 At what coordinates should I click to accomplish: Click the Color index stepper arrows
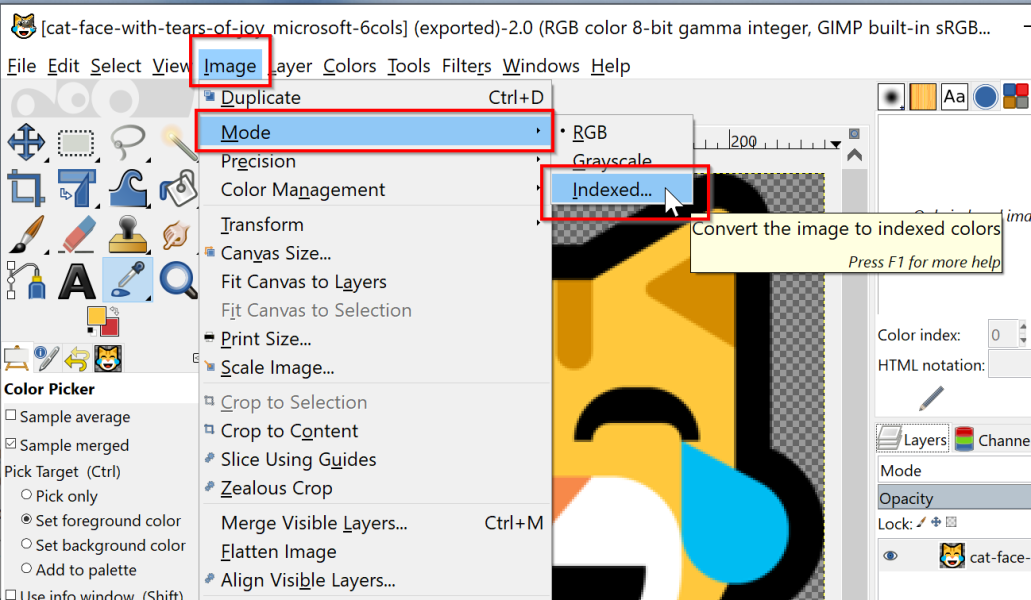coord(1022,334)
